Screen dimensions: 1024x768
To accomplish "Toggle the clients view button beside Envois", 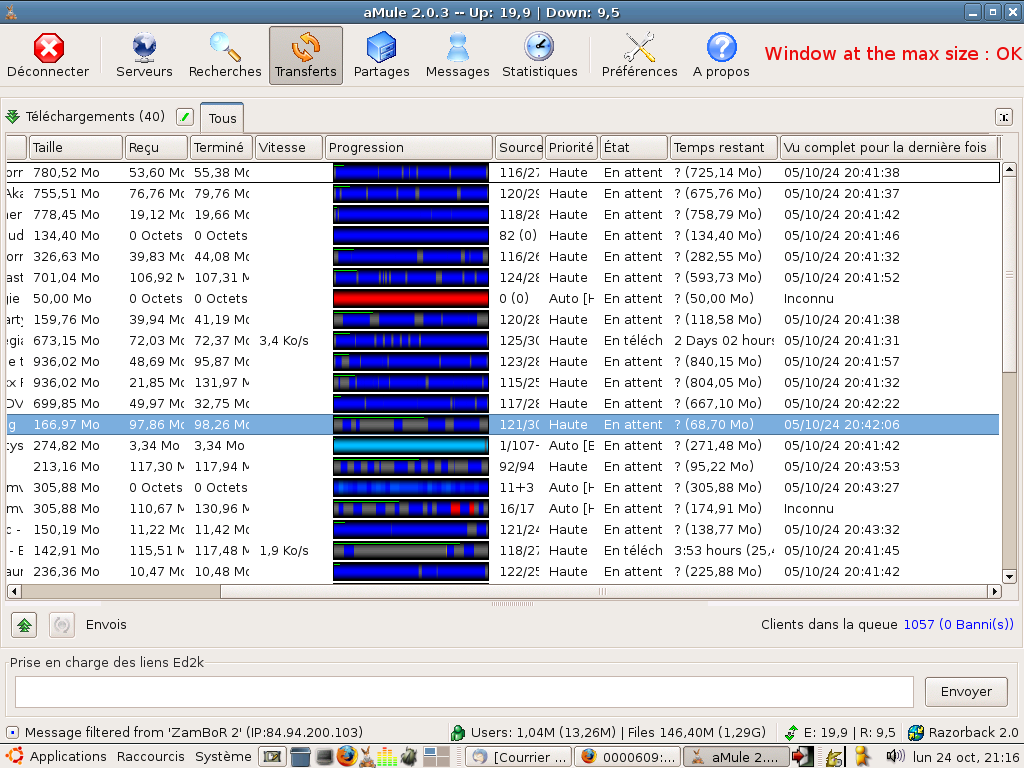I will coord(62,625).
